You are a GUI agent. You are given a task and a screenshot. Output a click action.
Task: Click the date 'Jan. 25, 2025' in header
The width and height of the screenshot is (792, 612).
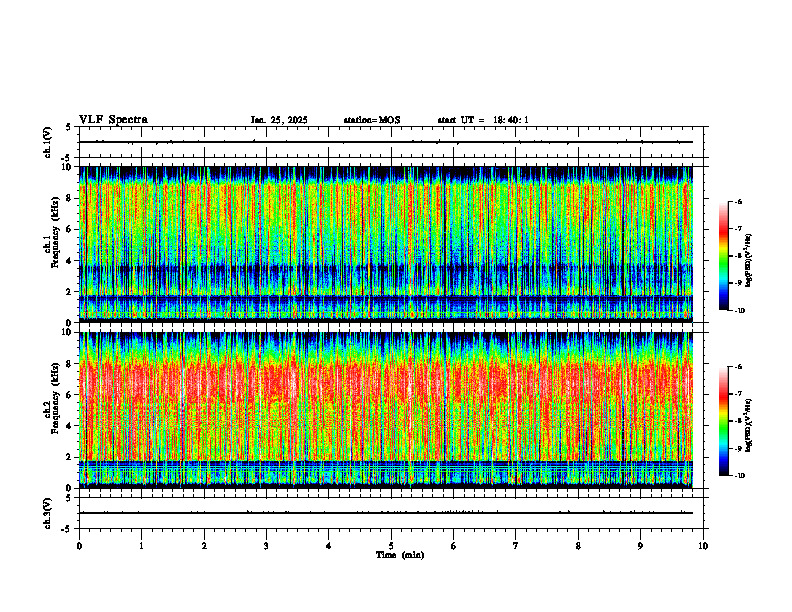(279, 120)
